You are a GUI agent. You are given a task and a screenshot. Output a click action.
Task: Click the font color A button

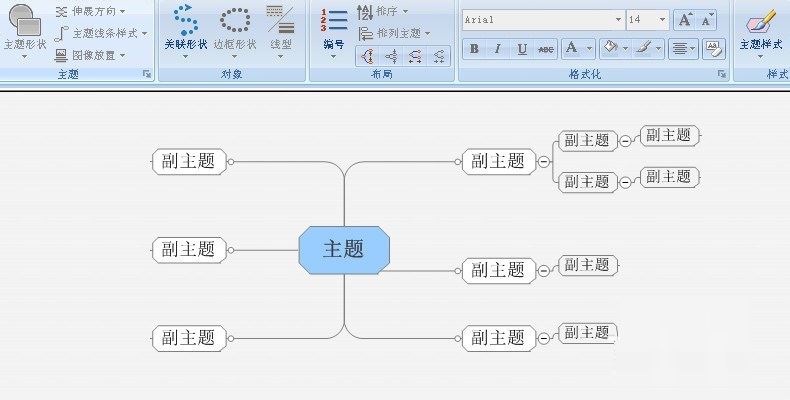point(572,49)
